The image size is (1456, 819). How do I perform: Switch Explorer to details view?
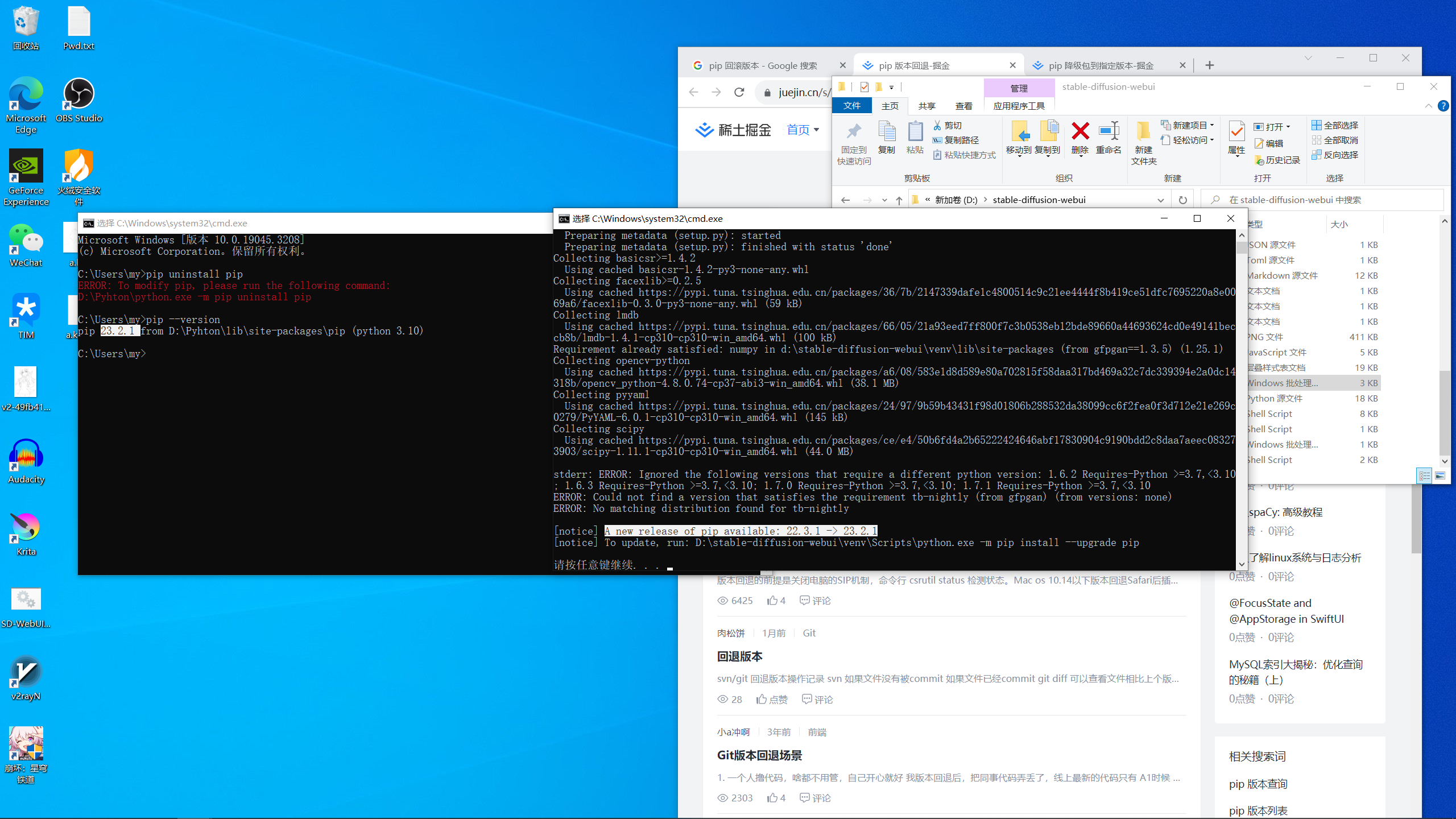pyautogui.click(x=1424, y=475)
